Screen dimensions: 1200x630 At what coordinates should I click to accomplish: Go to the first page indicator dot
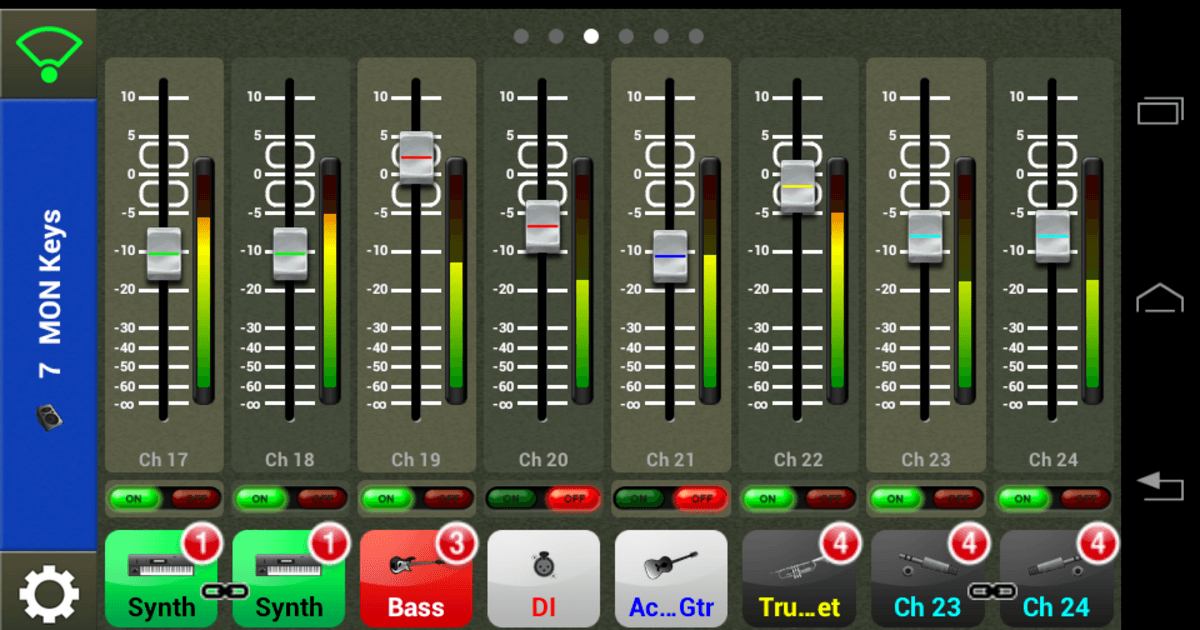pyautogui.click(x=521, y=36)
